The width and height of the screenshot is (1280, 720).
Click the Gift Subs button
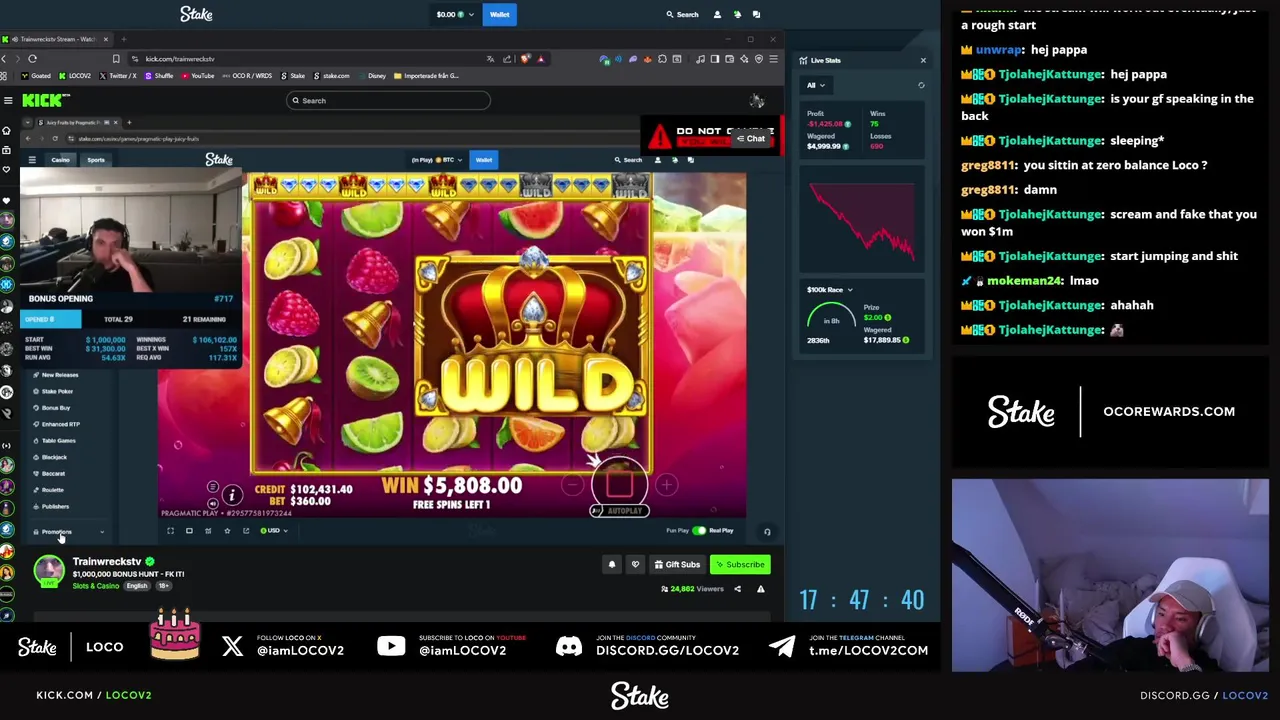677,565
